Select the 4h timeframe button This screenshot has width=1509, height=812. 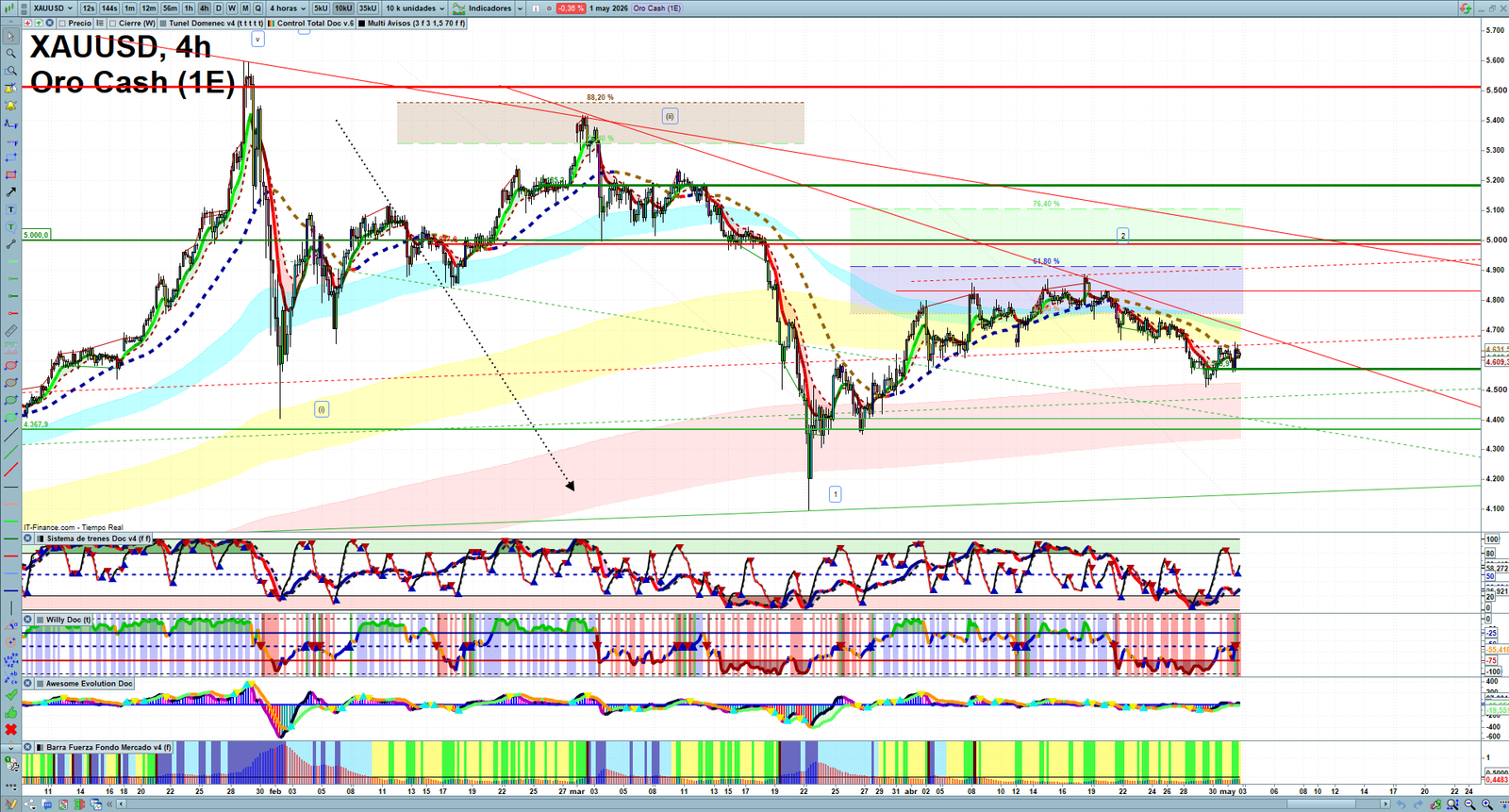(x=204, y=8)
